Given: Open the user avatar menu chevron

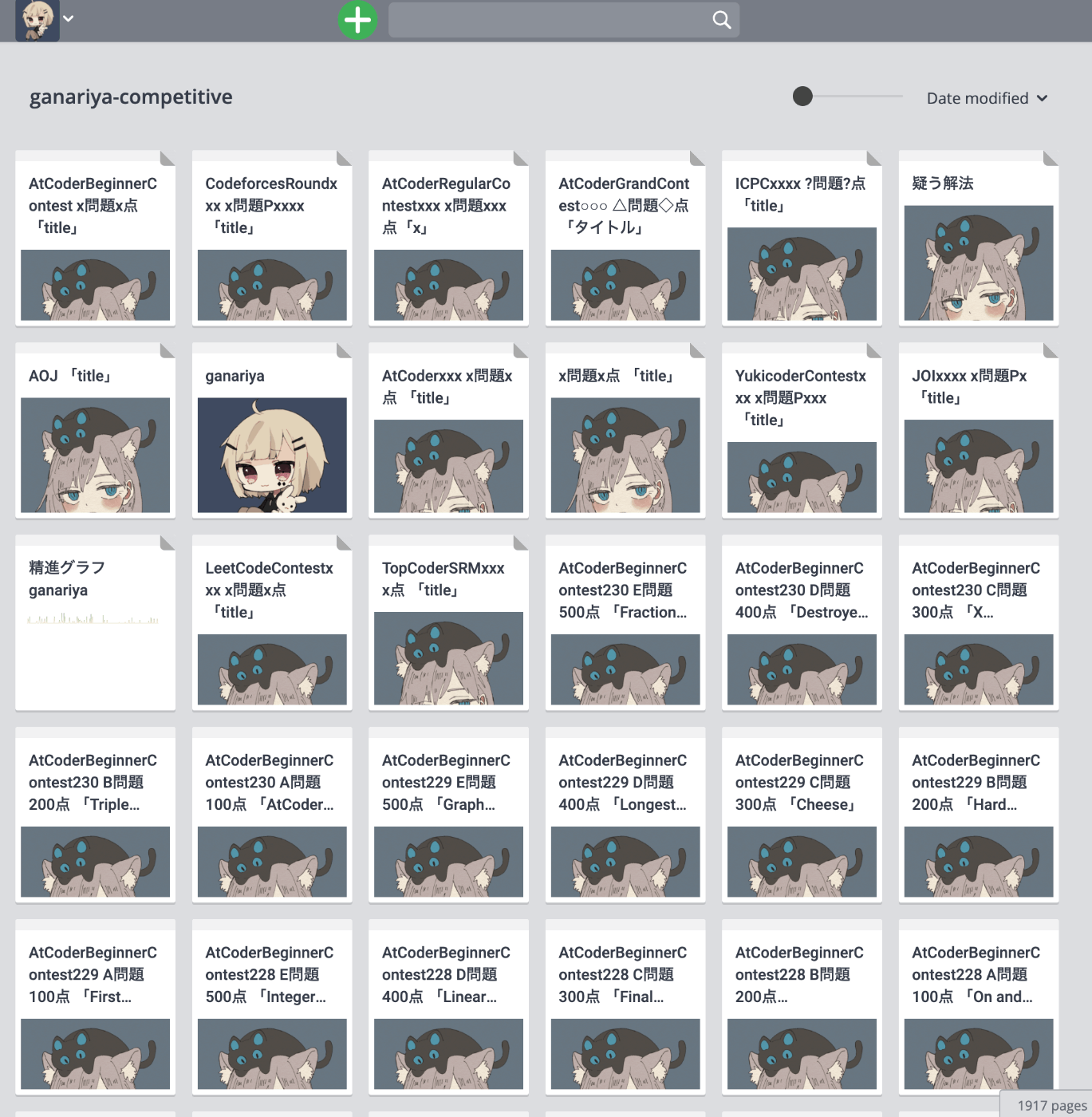Looking at the screenshot, I should point(69,18).
